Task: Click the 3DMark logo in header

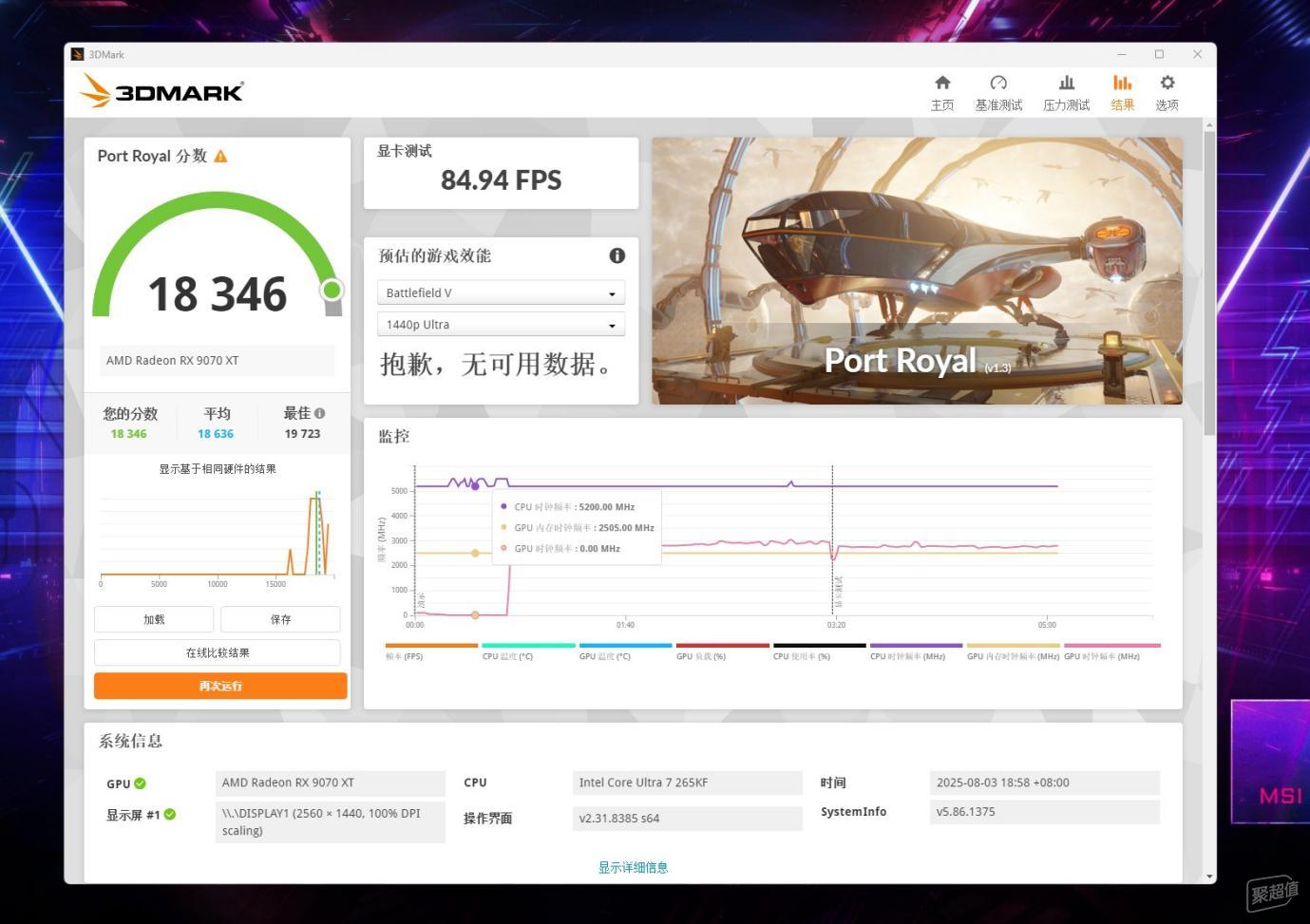Action: [x=161, y=91]
